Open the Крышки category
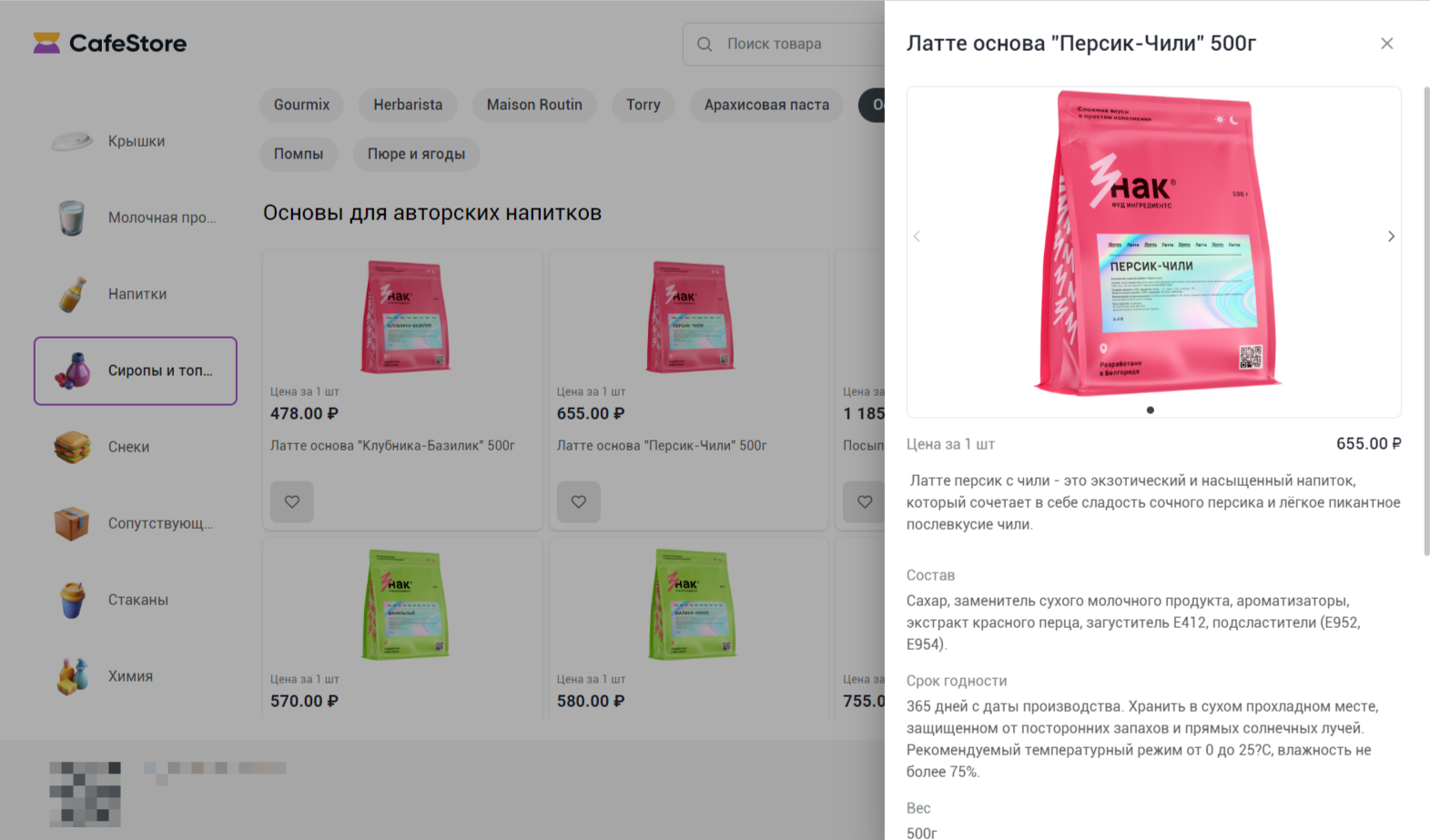 136,141
